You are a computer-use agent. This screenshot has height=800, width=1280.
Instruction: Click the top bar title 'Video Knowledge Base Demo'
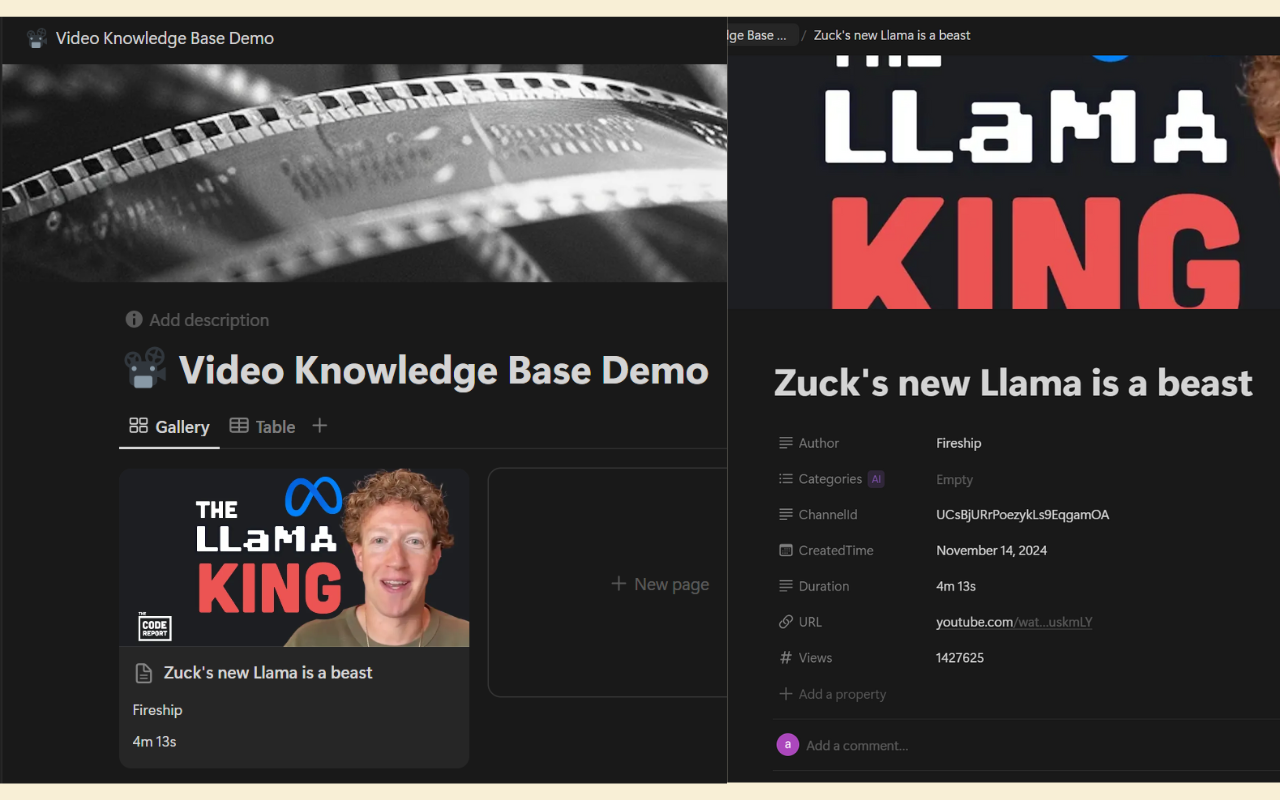(x=165, y=38)
